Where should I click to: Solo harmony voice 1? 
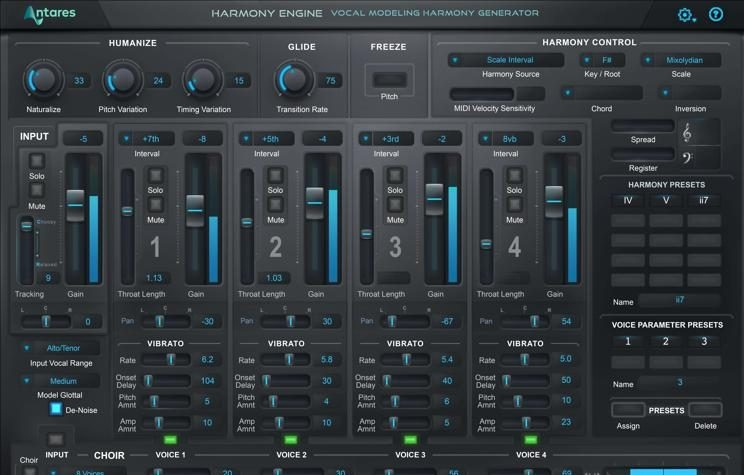[155, 175]
